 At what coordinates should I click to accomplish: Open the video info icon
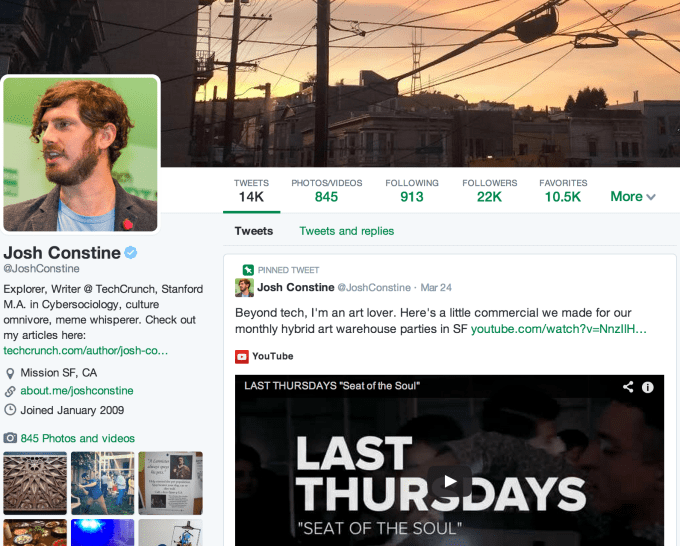tap(647, 387)
